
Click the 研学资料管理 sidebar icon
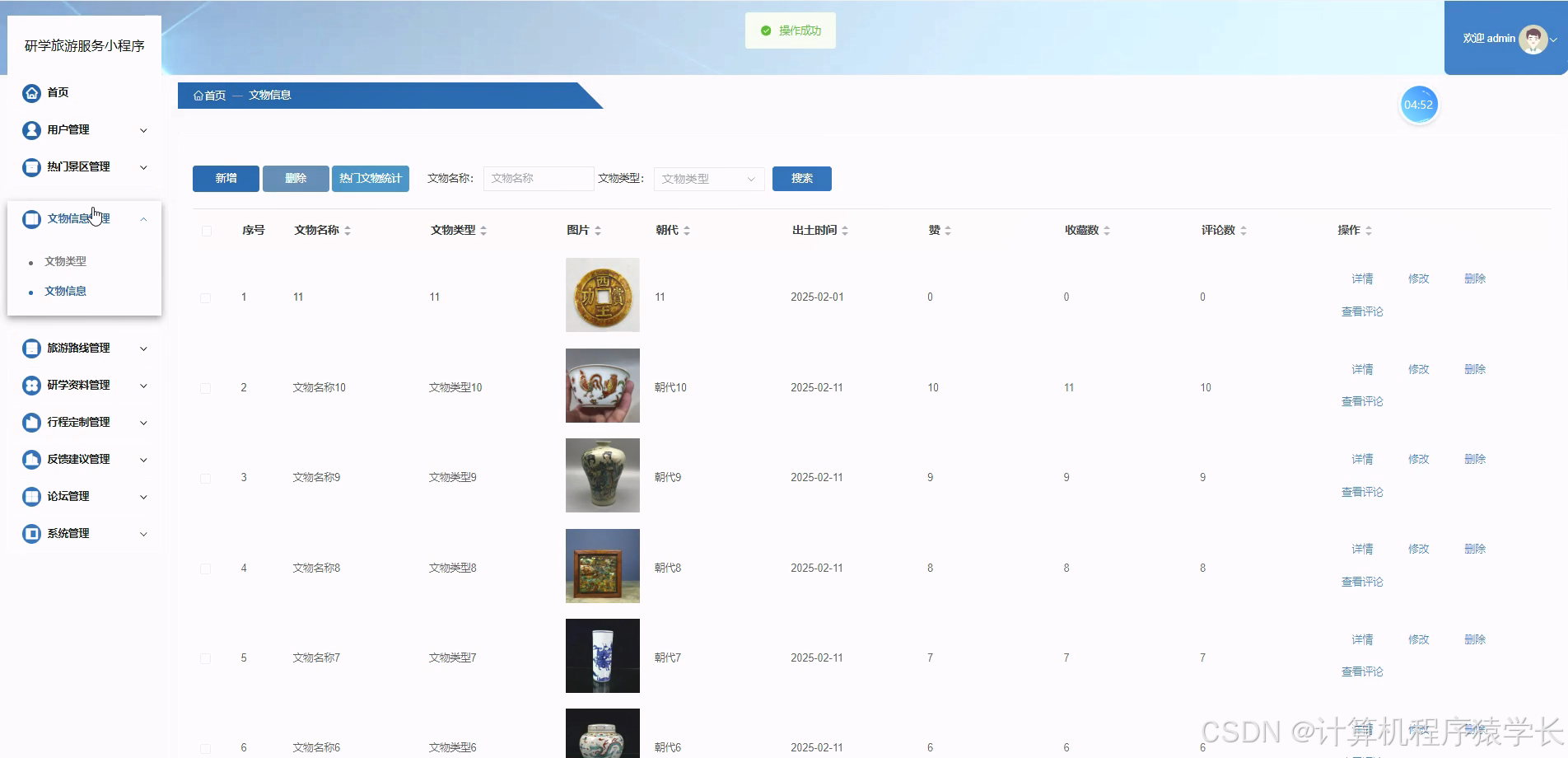[31, 386]
